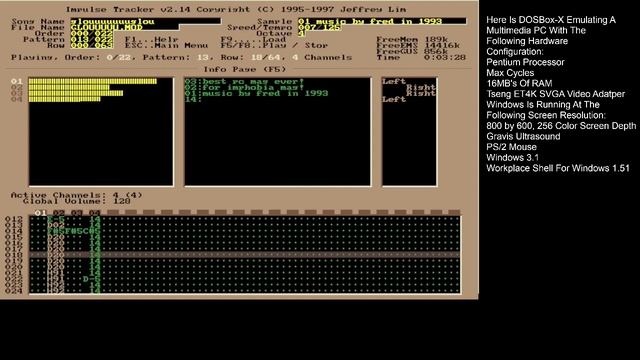Click the 'Pentium Processor' caption line
The width and height of the screenshot is (640, 360).
[x=525, y=62]
